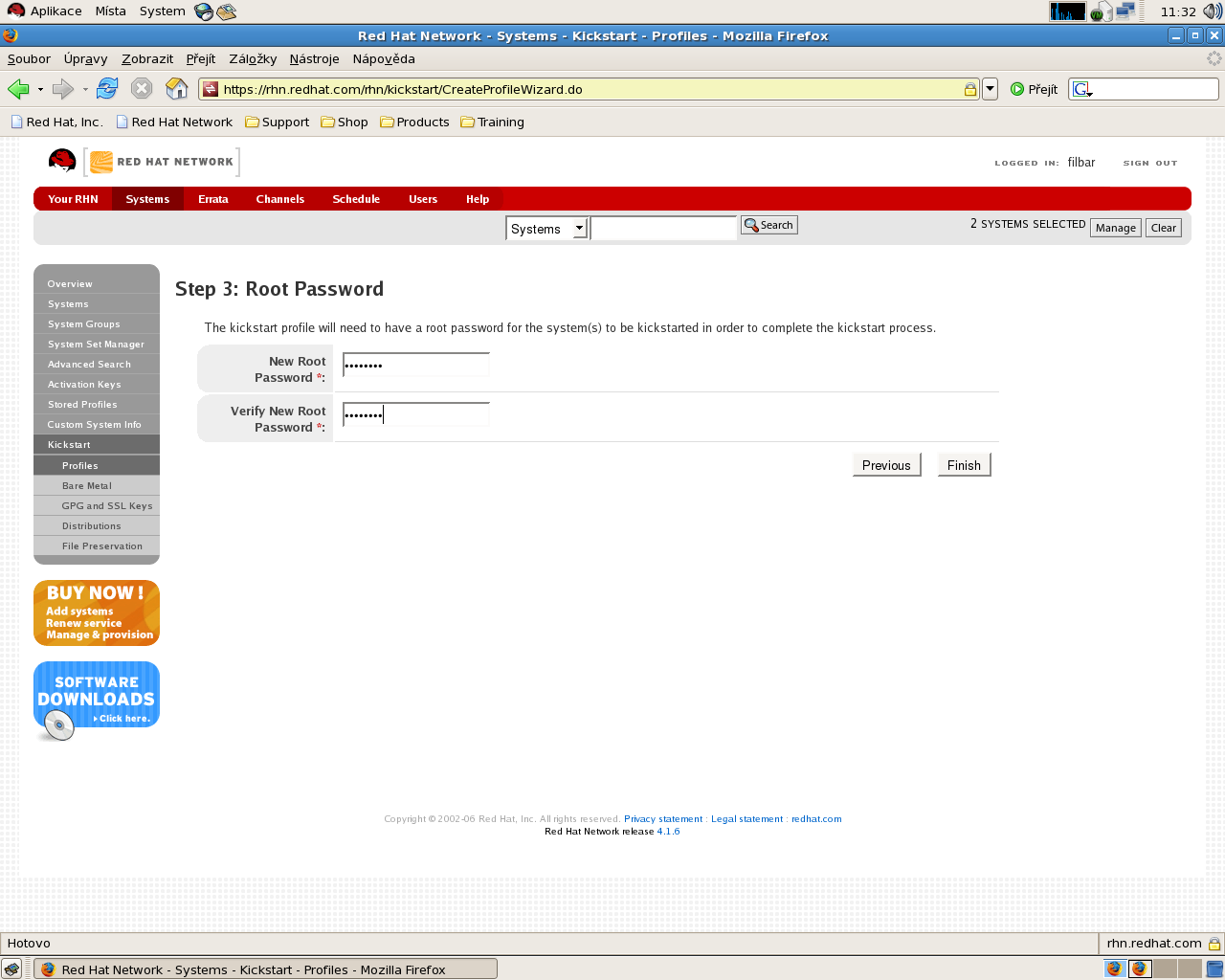
Task: Open the Nástroje menu
Action: point(314,58)
